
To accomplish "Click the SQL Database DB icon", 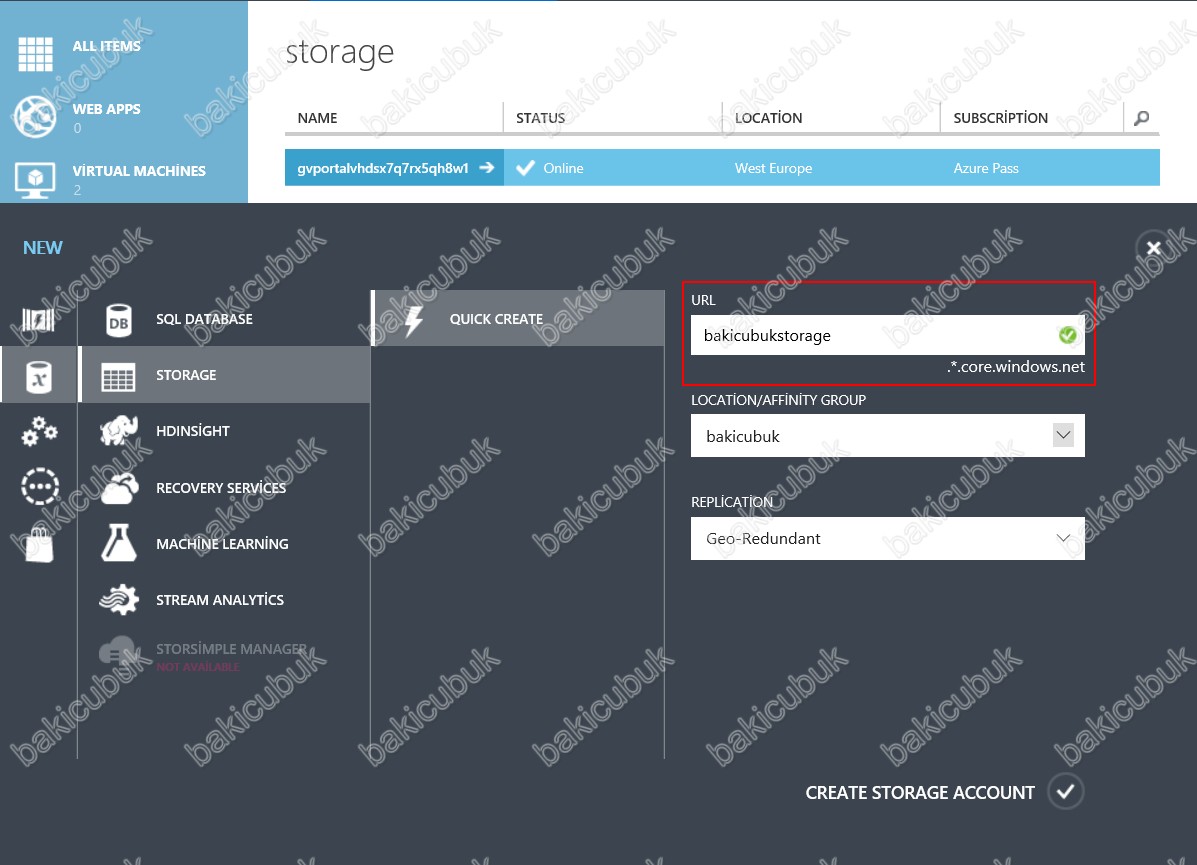I will pyautogui.click(x=118, y=320).
